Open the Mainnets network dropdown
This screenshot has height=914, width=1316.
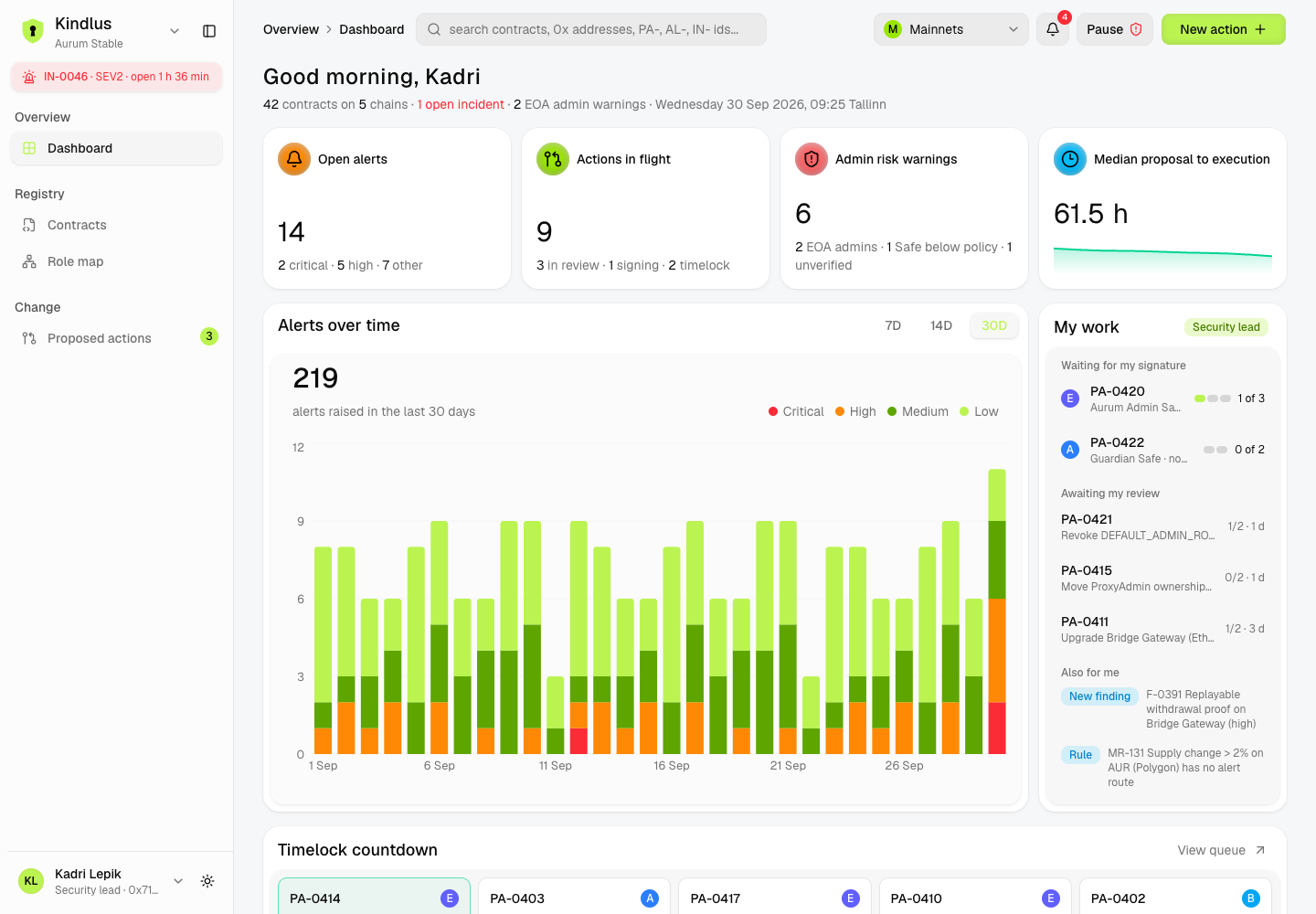(x=951, y=29)
